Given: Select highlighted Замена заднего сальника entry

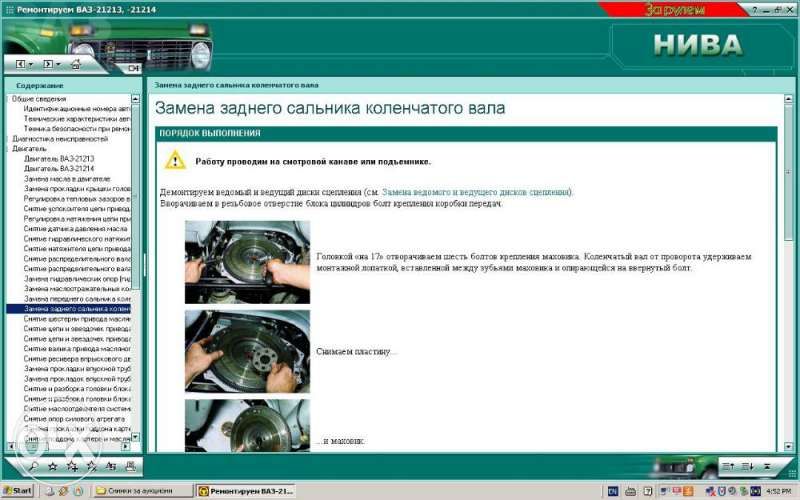Looking at the screenshot, I should [68, 309].
